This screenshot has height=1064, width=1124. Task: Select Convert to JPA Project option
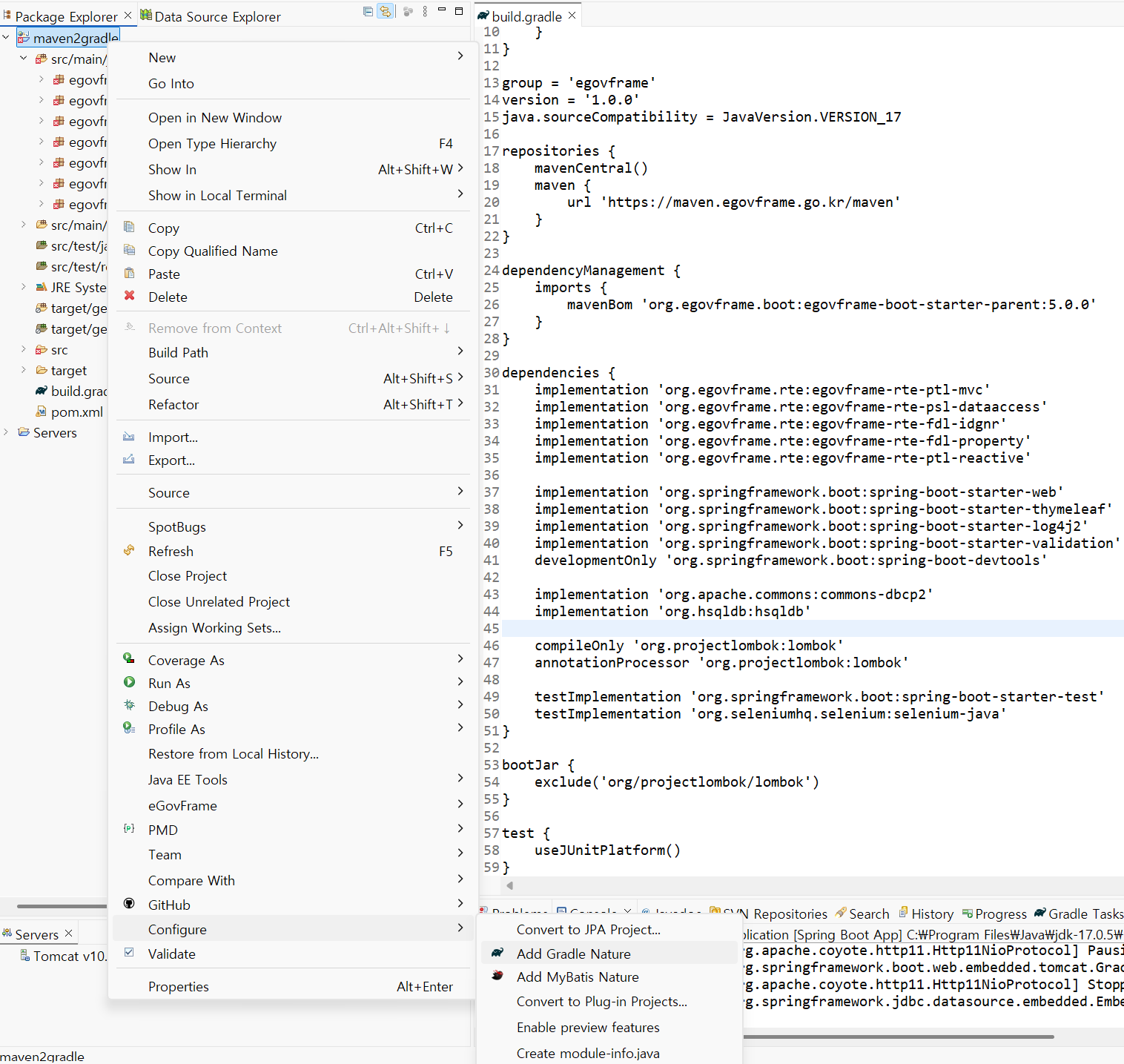pos(588,929)
